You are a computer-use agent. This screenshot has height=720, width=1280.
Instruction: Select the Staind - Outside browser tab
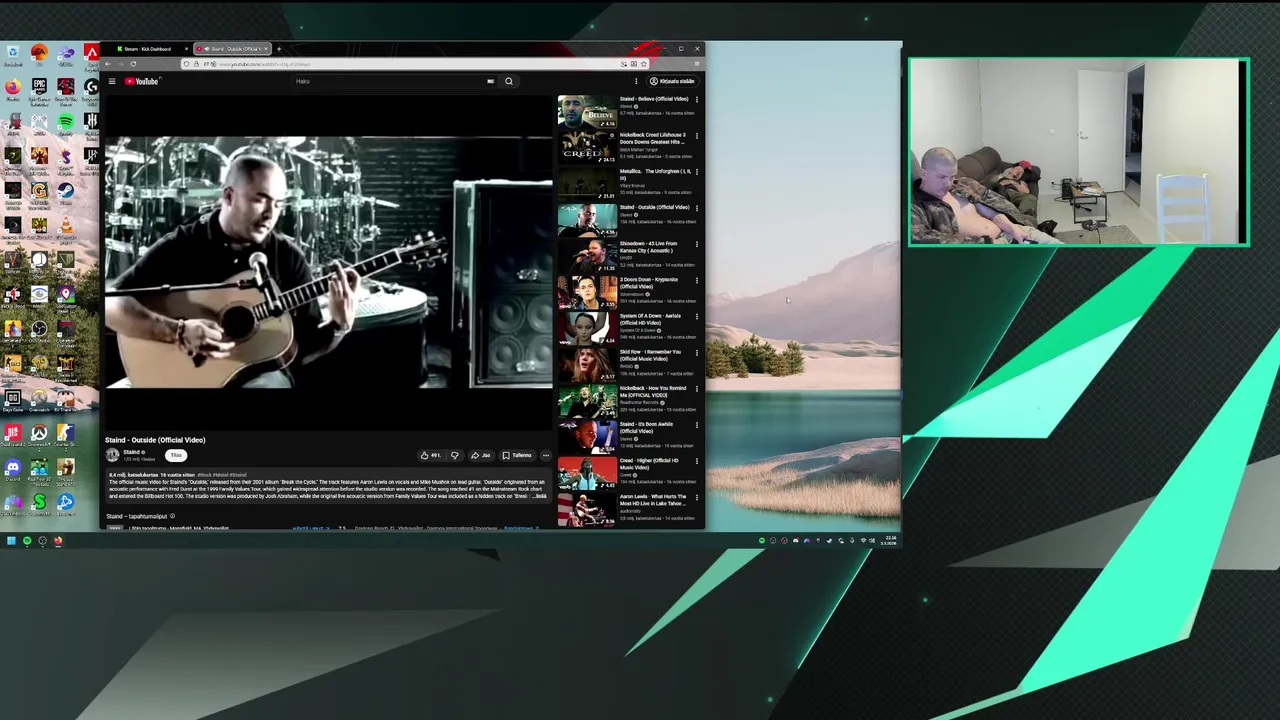(x=232, y=49)
